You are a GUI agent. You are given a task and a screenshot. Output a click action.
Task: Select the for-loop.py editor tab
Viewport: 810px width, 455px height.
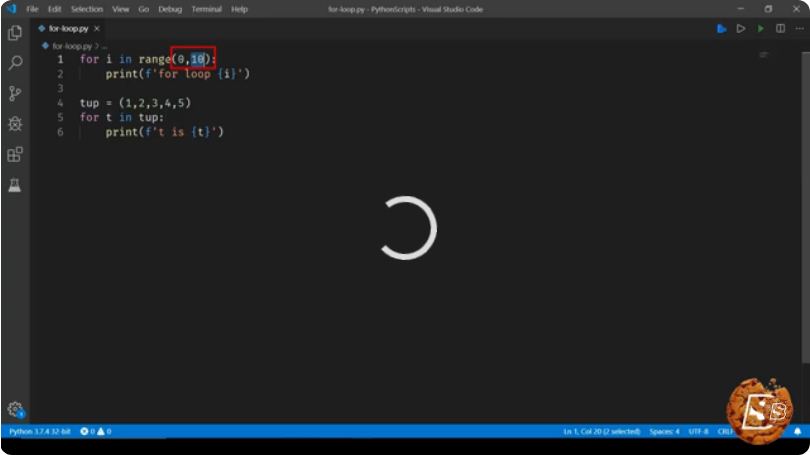pyautogui.click(x=68, y=28)
